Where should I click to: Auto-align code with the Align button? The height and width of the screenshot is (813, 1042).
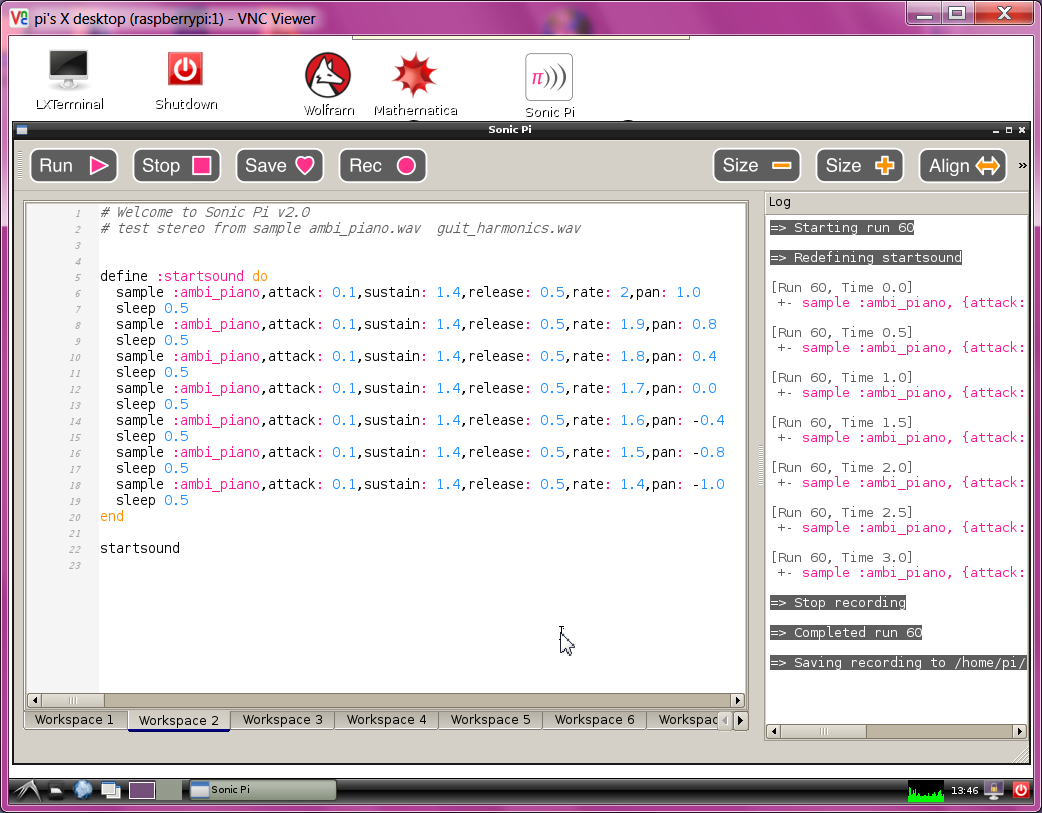pos(962,166)
